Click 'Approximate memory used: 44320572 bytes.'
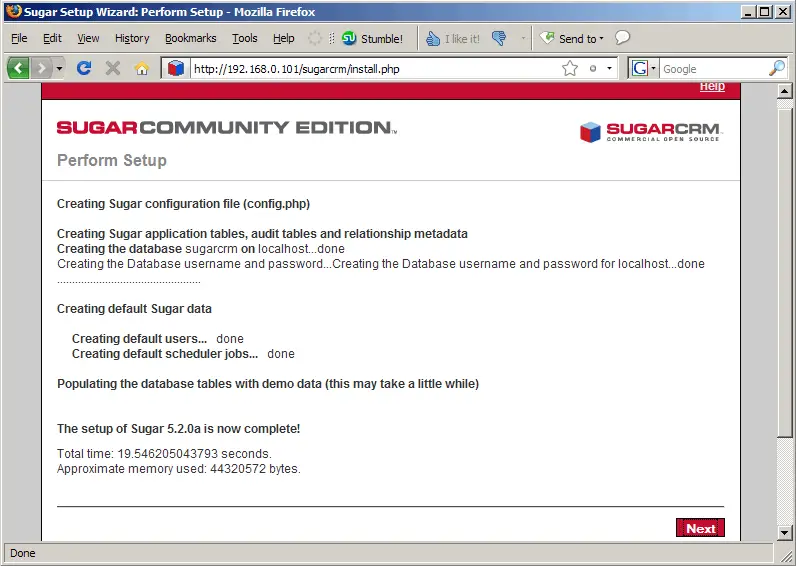Image resolution: width=796 pixels, height=566 pixels. [x=179, y=469]
